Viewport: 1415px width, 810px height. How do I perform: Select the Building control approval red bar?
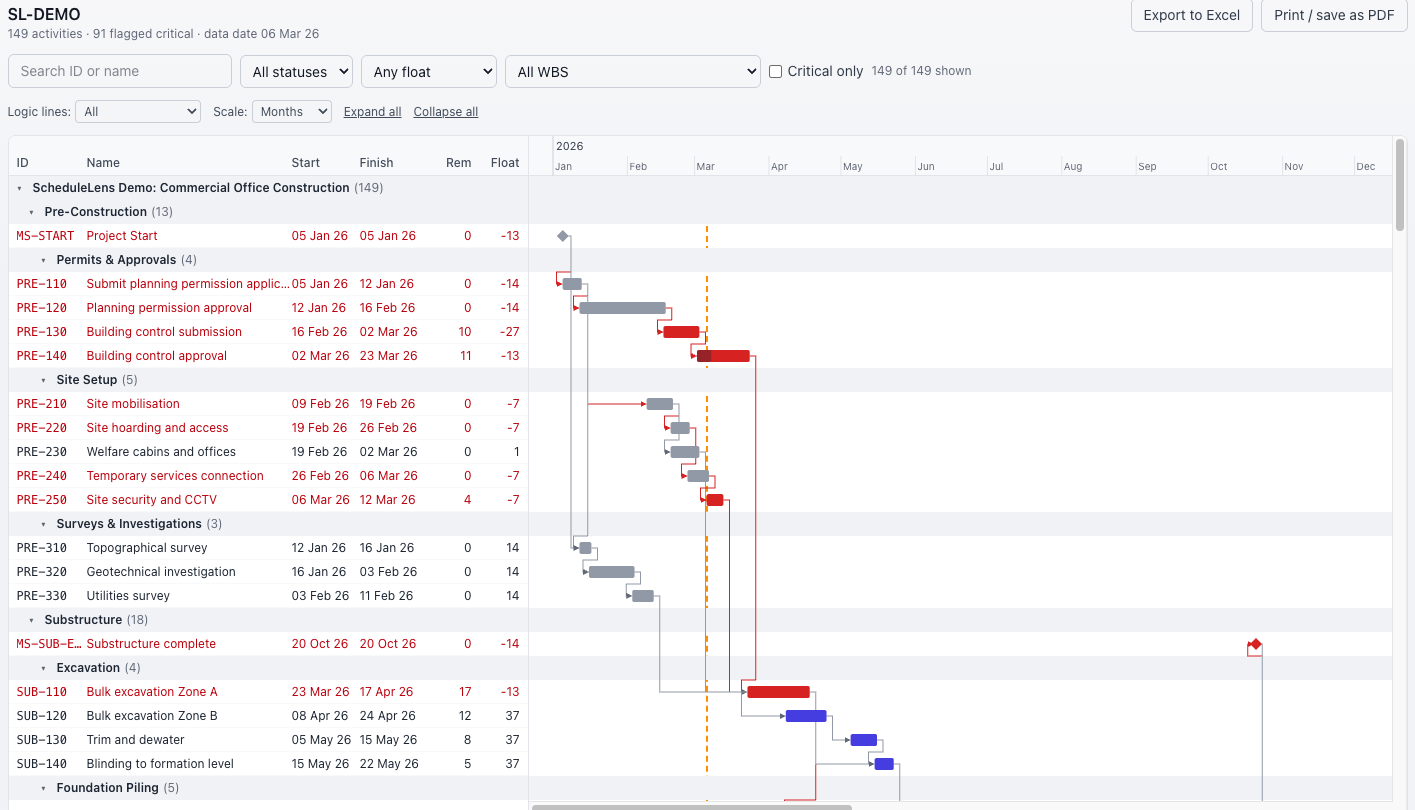723,356
